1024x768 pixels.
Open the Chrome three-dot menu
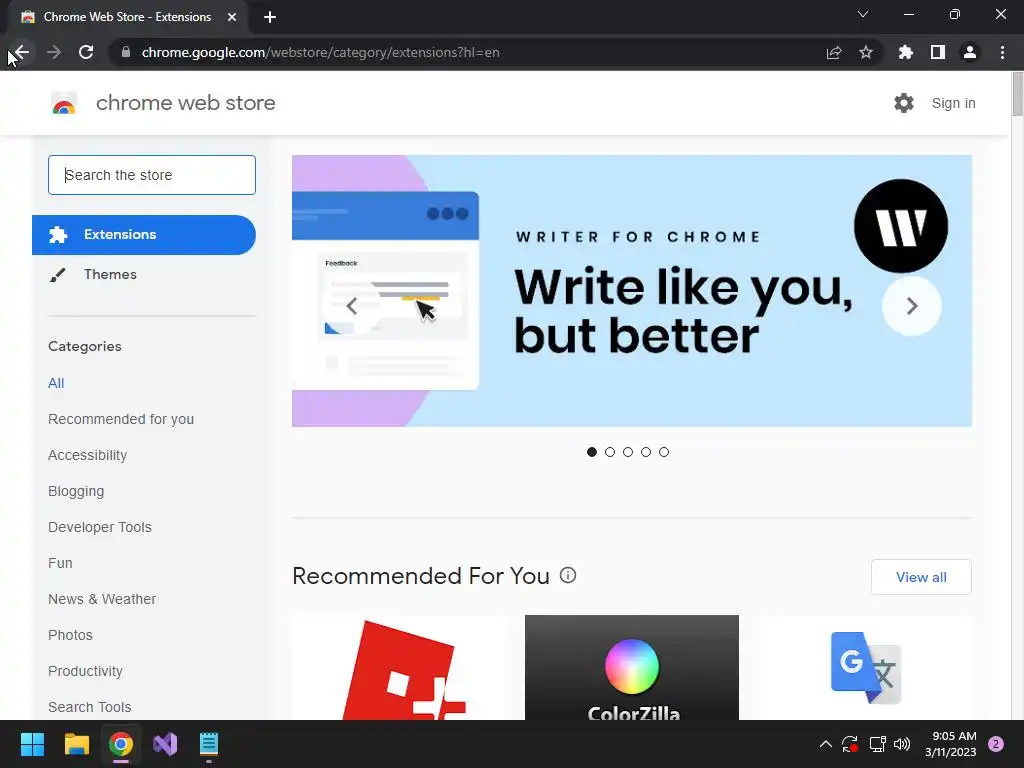click(x=1002, y=52)
